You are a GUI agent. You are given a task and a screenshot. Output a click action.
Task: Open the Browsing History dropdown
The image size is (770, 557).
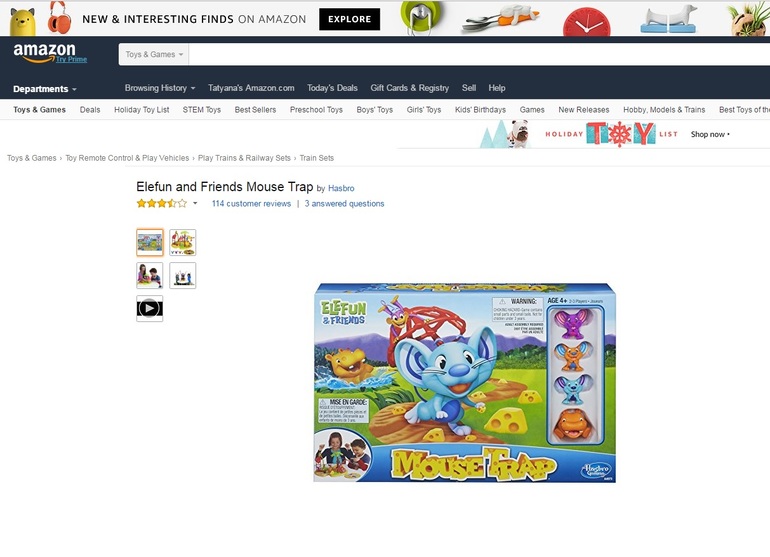[160, 88]
